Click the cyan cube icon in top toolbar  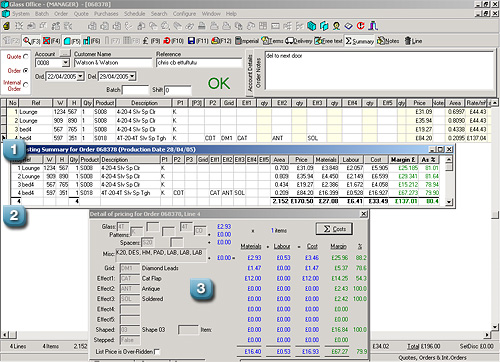pos(311,26)
